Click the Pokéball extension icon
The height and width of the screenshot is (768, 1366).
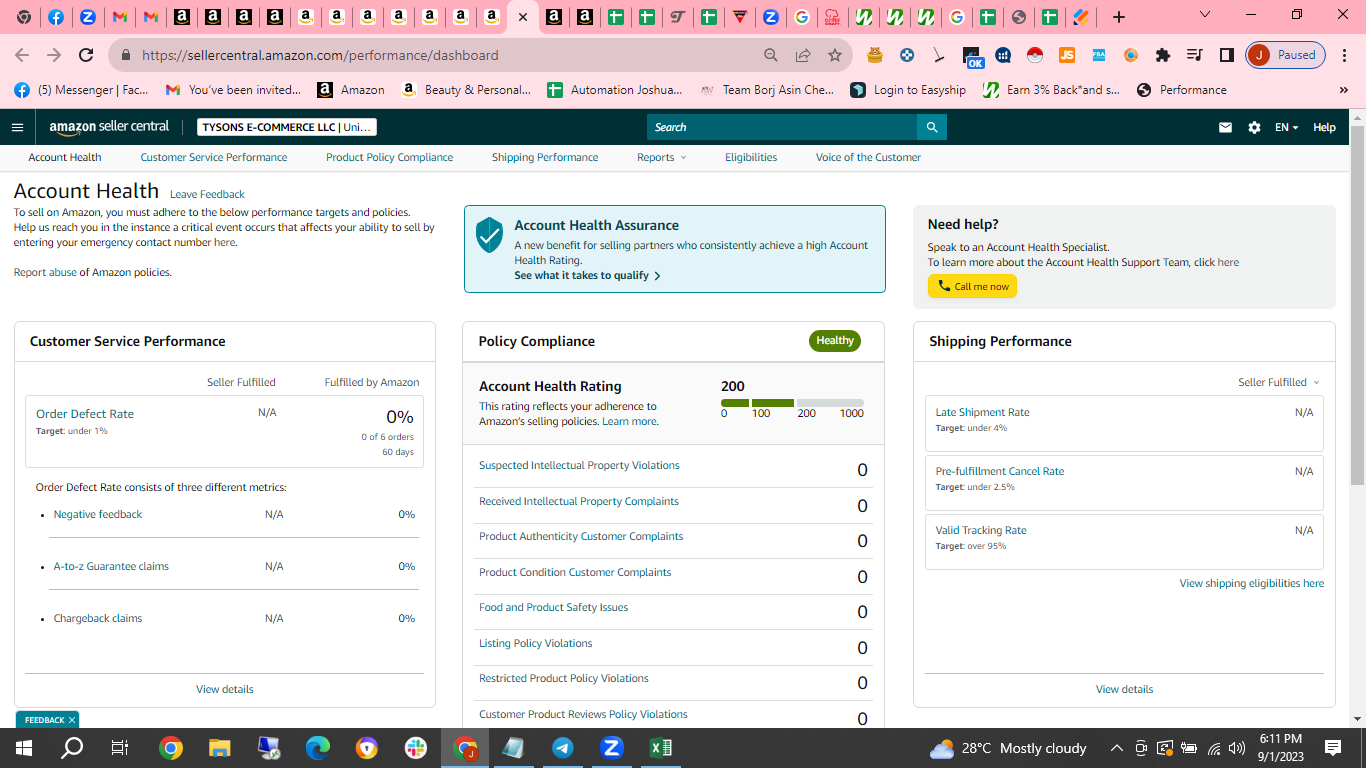click(x=1035, y=55)
